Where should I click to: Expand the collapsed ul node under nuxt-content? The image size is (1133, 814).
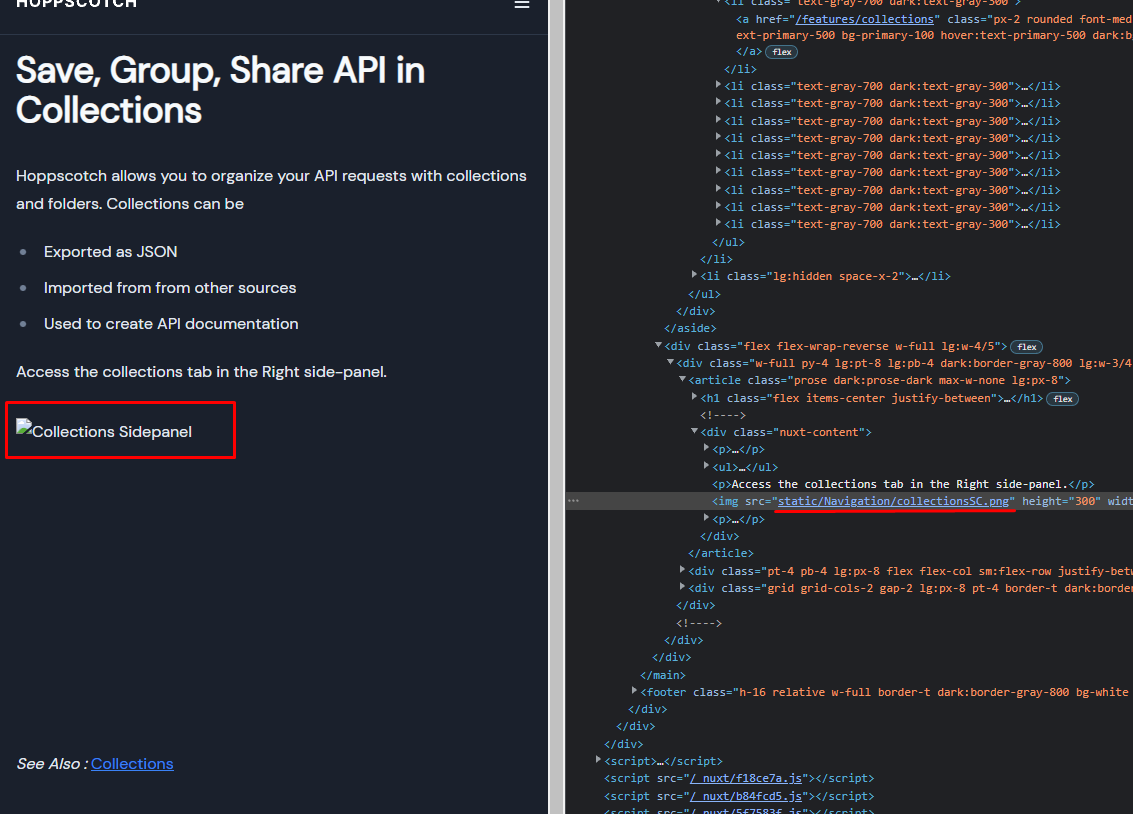[x=707, y=466]
